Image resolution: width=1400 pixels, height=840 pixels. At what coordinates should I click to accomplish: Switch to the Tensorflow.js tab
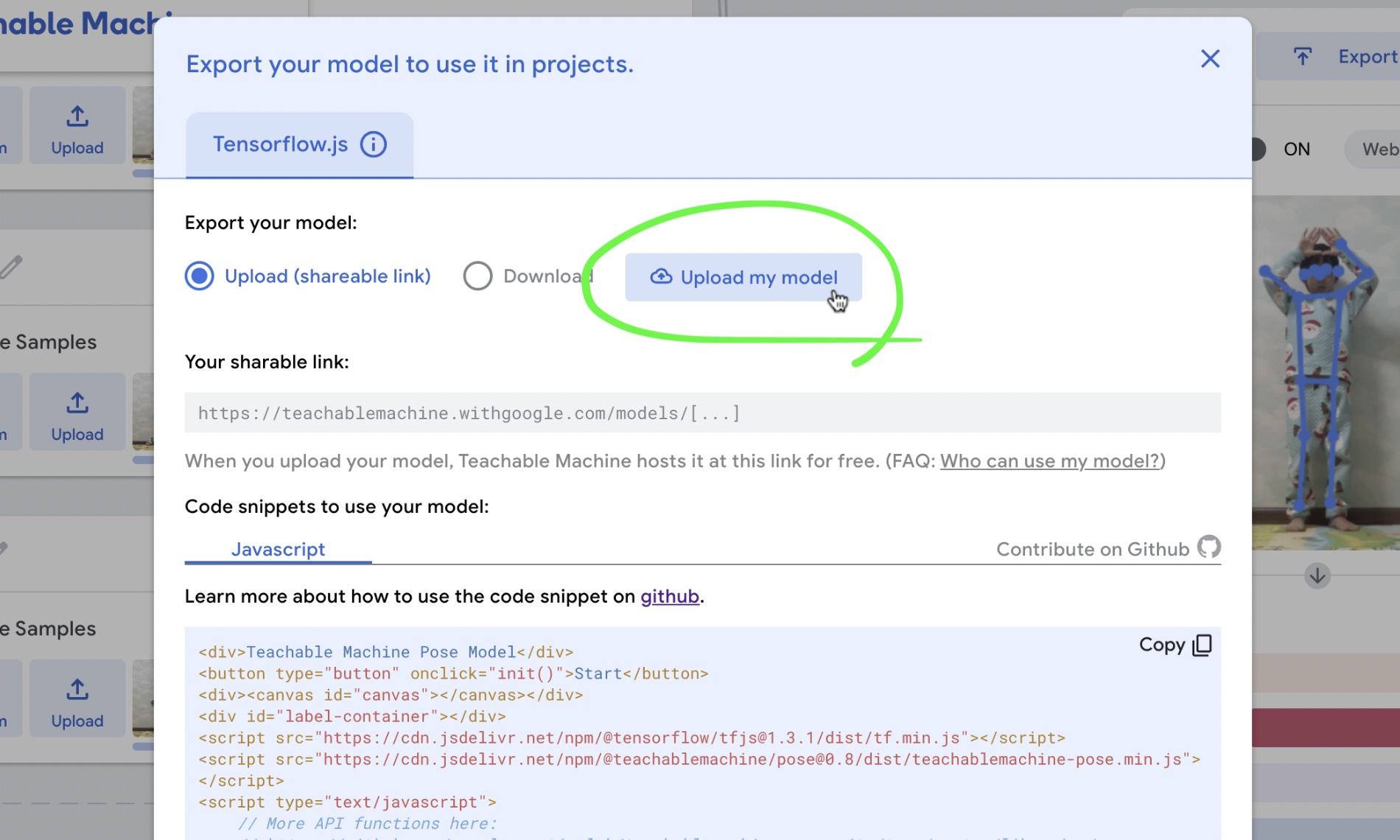(280, 144)
